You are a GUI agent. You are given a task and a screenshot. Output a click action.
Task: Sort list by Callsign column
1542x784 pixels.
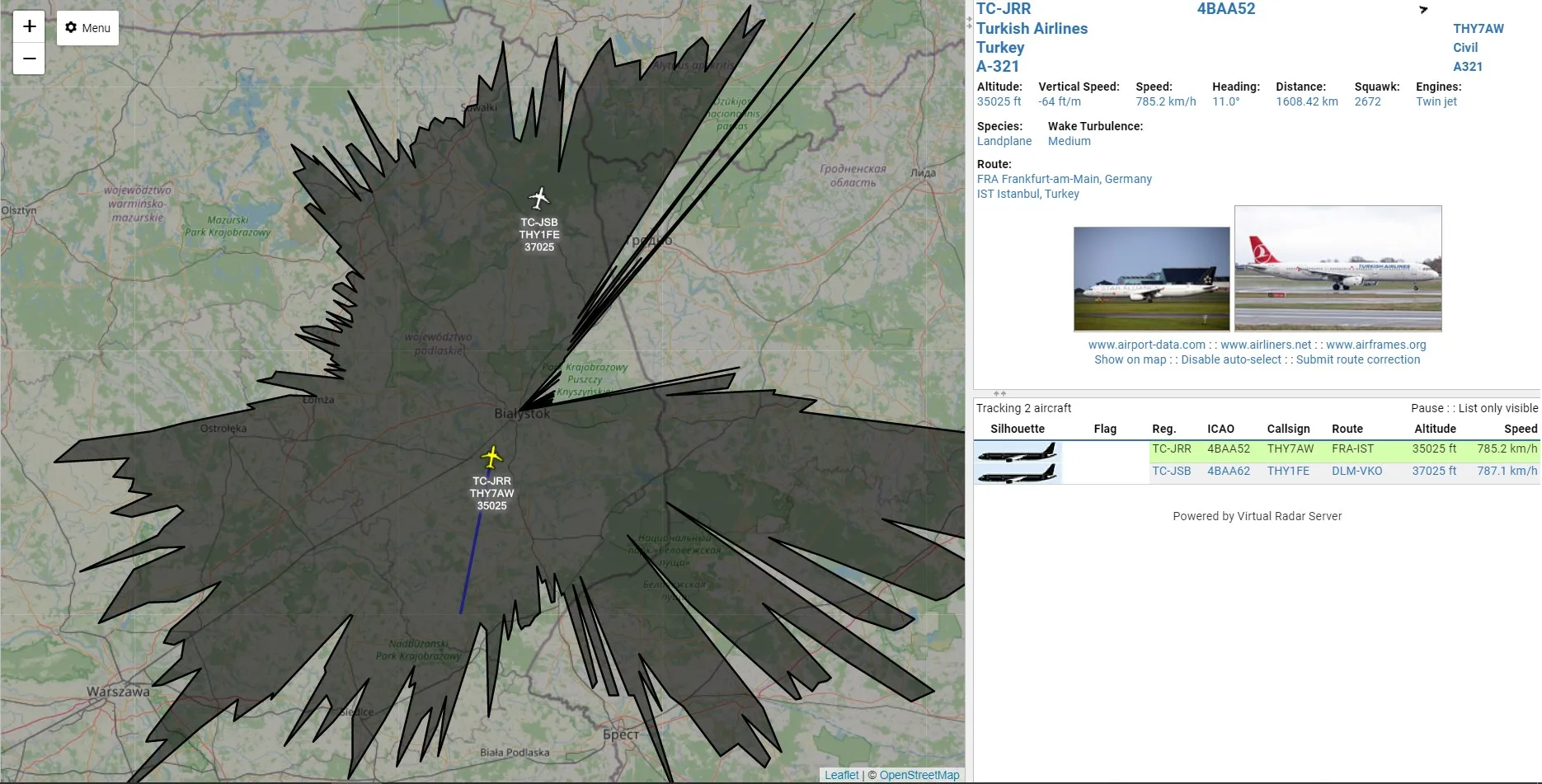pos(1289,429)
